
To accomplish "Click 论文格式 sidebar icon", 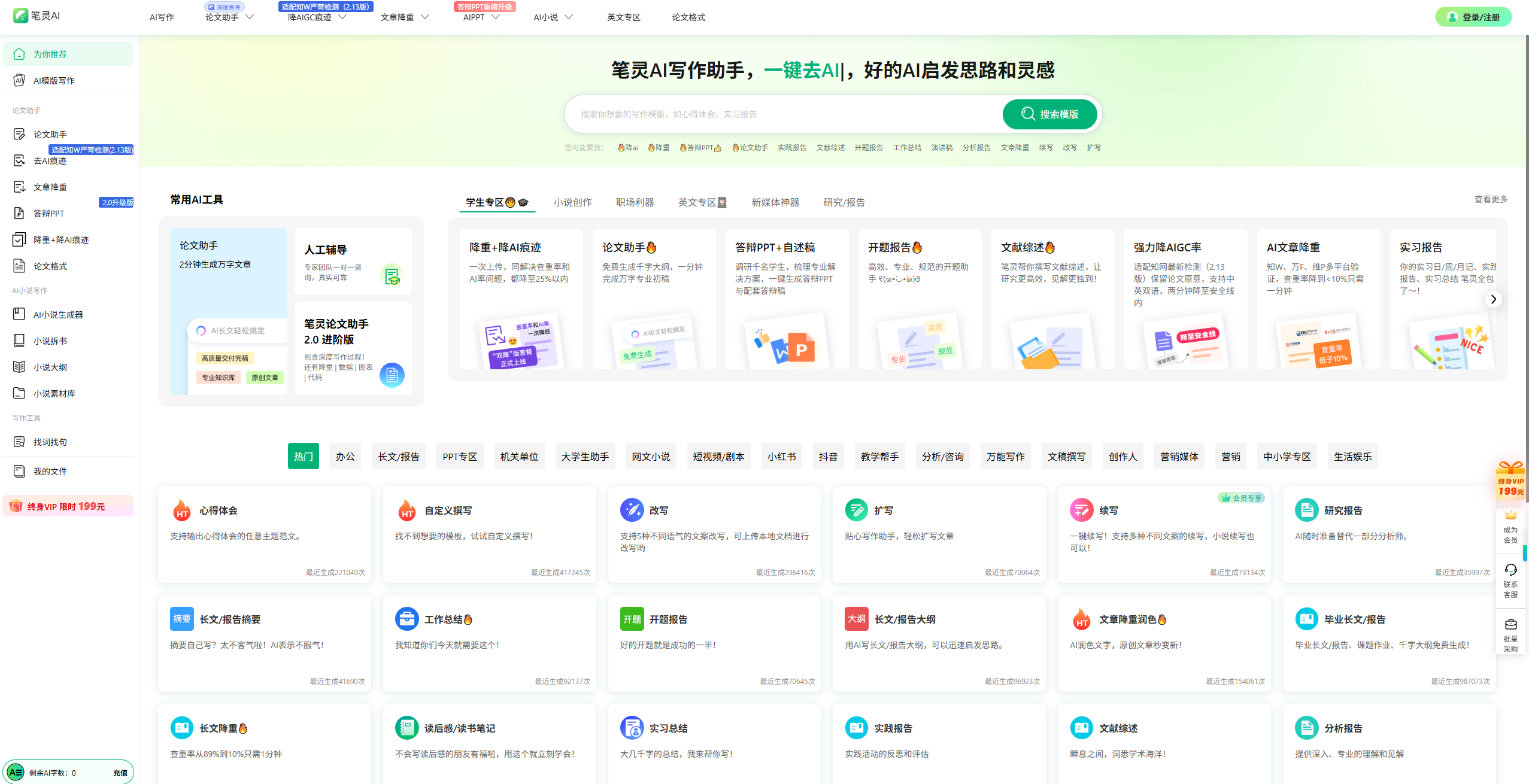I will coord(19,266).
